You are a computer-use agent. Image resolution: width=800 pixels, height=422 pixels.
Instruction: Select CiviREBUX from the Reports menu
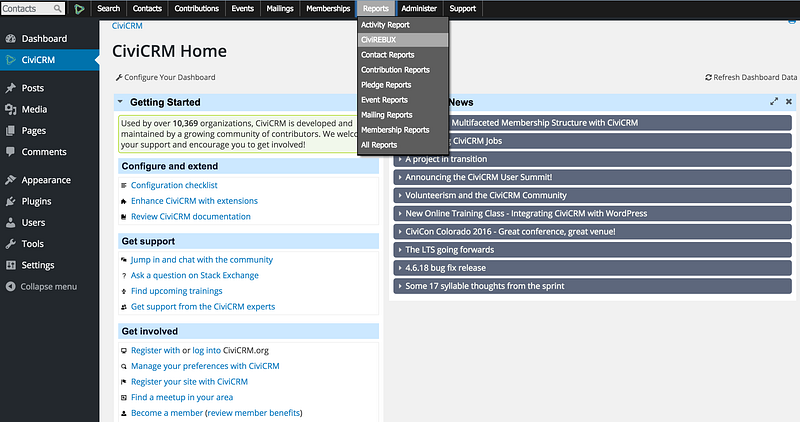[x=403, y=40]
